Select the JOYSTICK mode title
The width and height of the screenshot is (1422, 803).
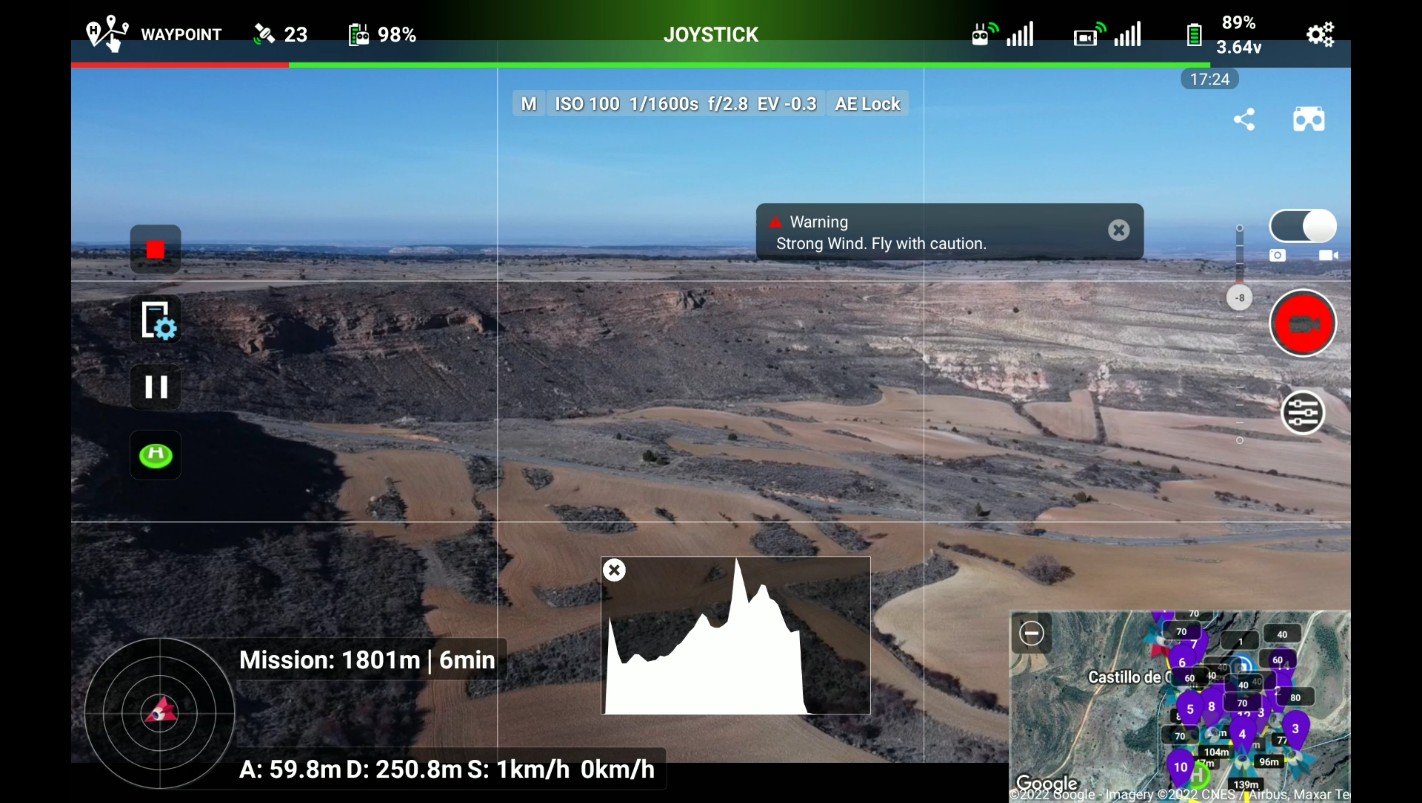coord(711,34)
